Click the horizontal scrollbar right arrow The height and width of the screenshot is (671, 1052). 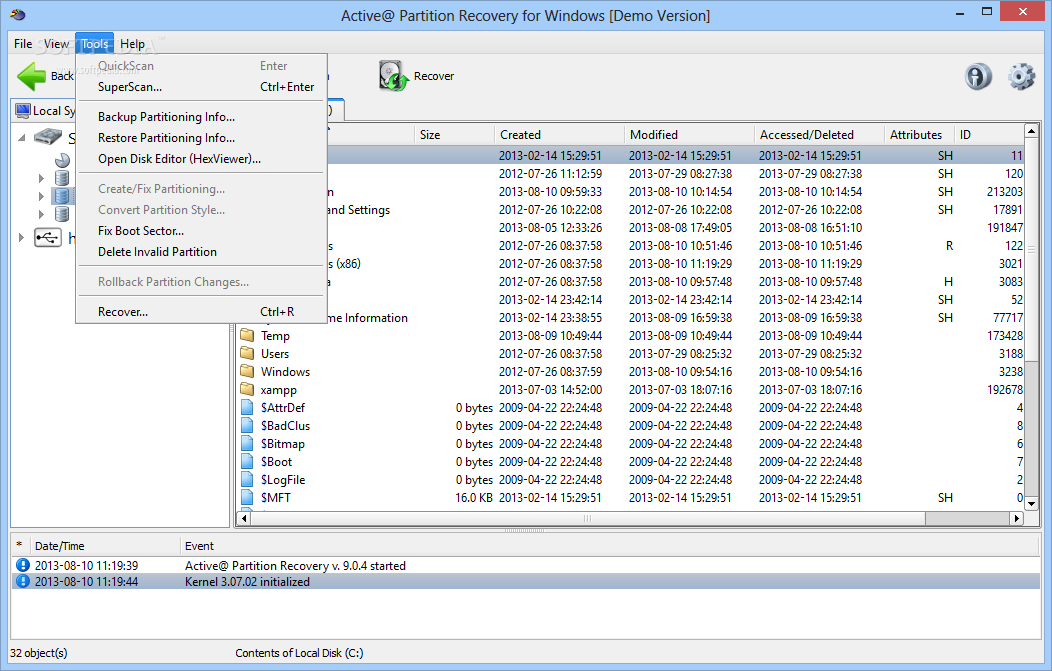(x=1017, y=518)
